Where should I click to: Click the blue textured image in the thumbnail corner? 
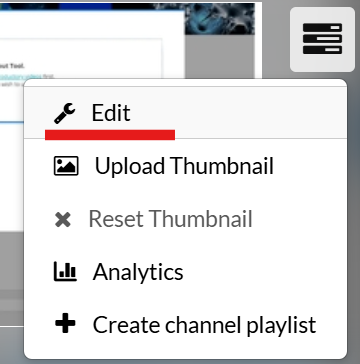[x=220, y=19]
